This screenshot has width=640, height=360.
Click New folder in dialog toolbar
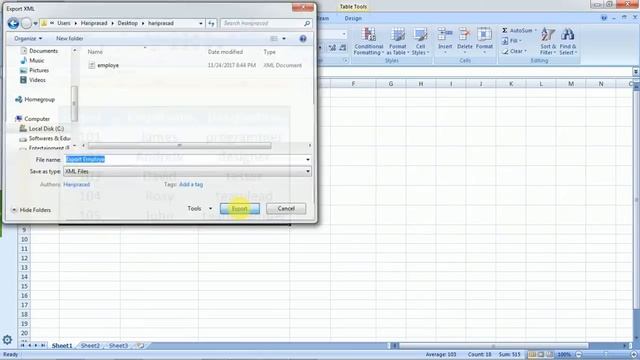click(x=69, y=39)
